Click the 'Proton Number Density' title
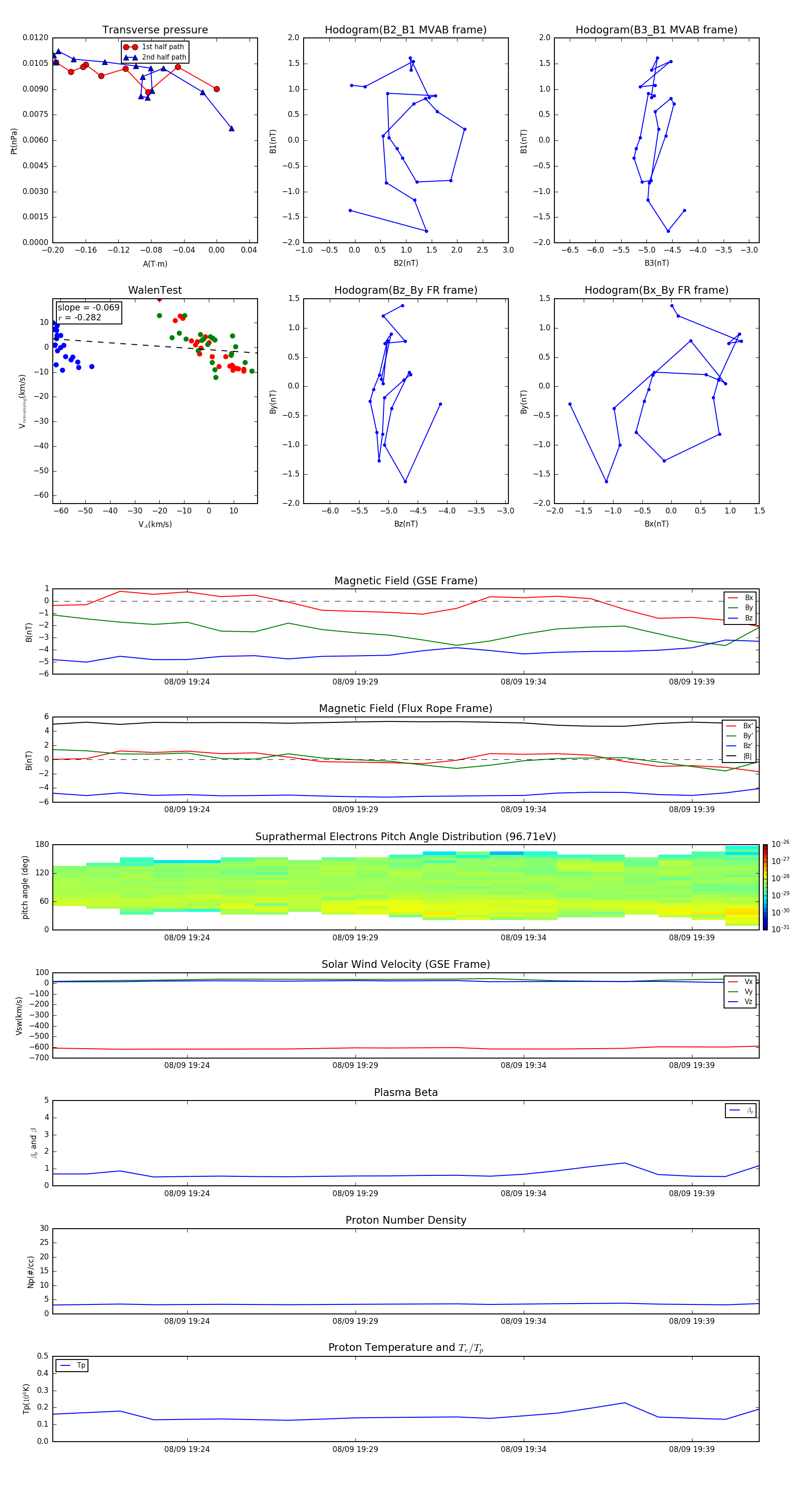 point(406,1221)
